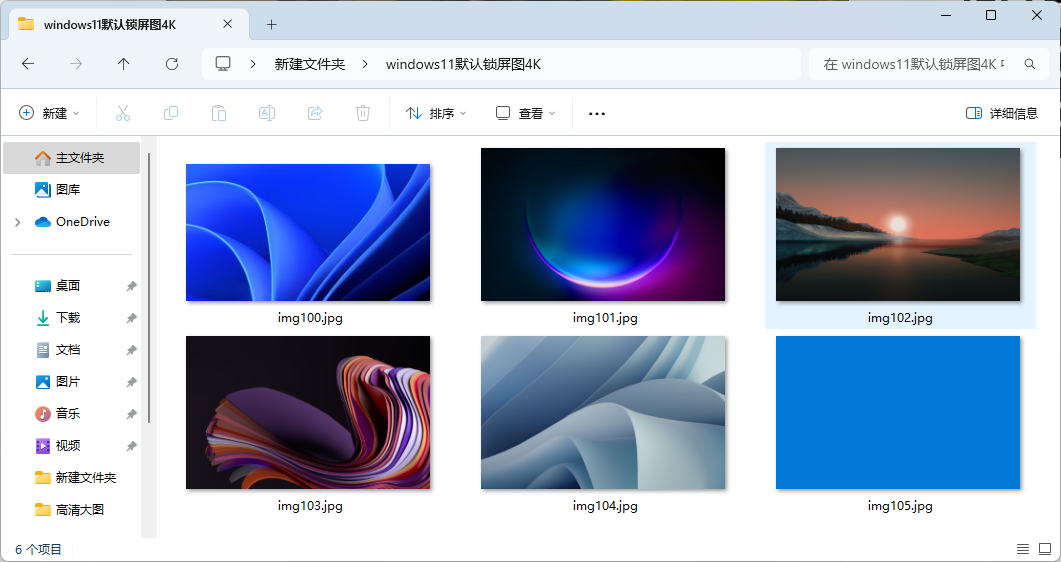Viewport: 1061px width, 562px height.
Task: Open 下载 in the sidebar
Action: click(x=68, y=318)
